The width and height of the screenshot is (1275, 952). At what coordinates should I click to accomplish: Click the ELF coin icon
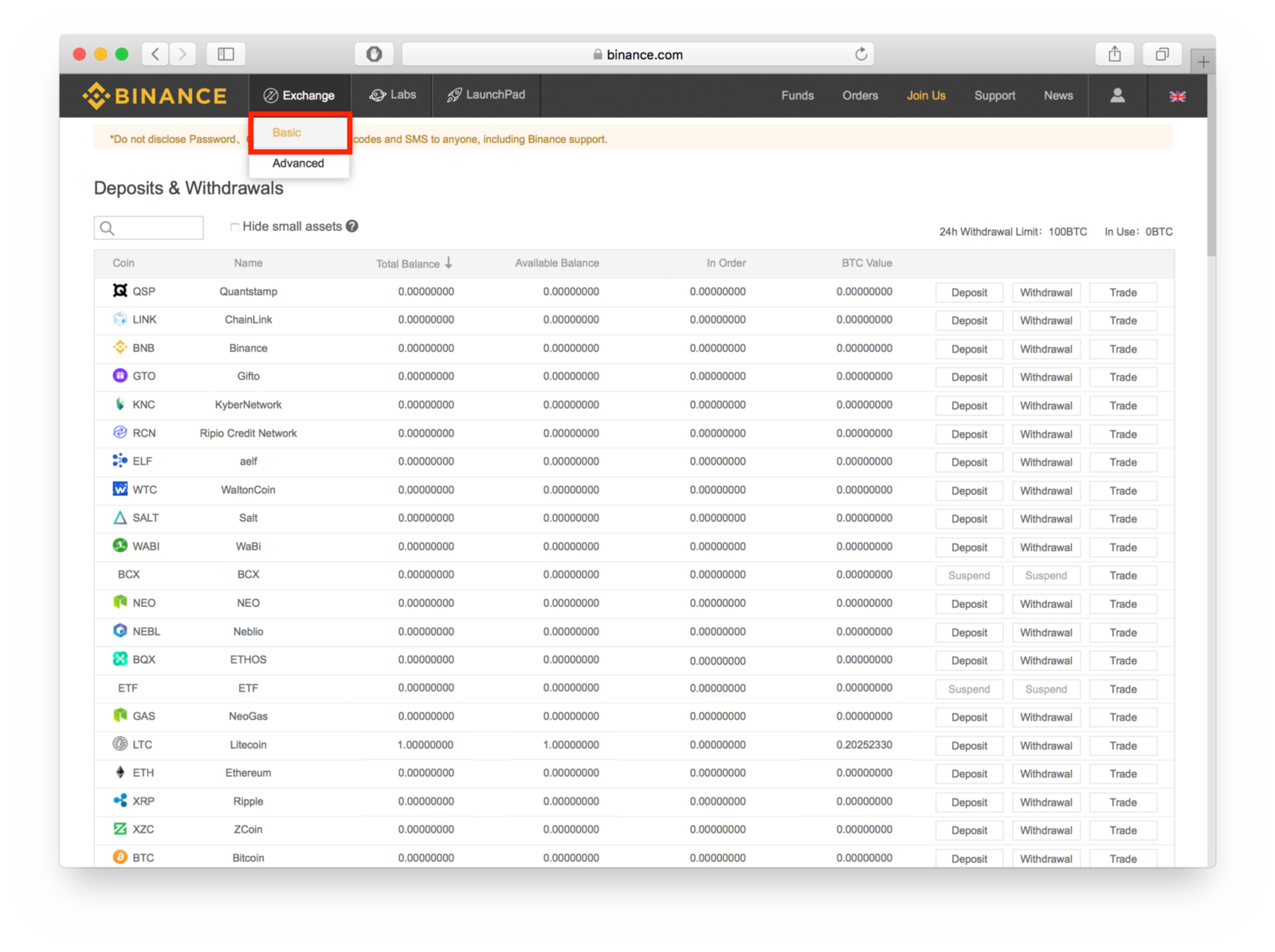pyautogui.click(x=120, y=460)
